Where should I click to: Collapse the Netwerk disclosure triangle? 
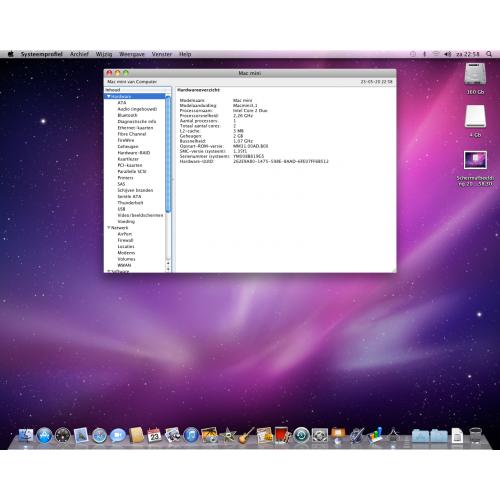point(108,228)
